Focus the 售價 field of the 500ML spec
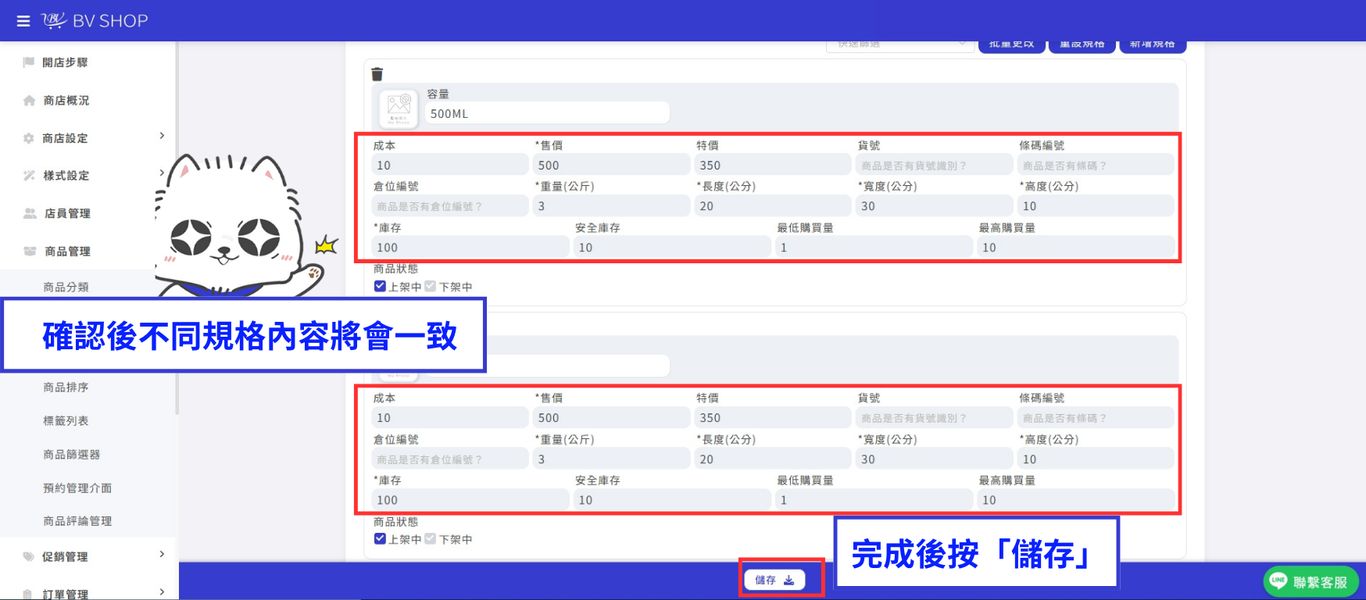This screenshot has height=600, width=1366. (x=612, y=165)
